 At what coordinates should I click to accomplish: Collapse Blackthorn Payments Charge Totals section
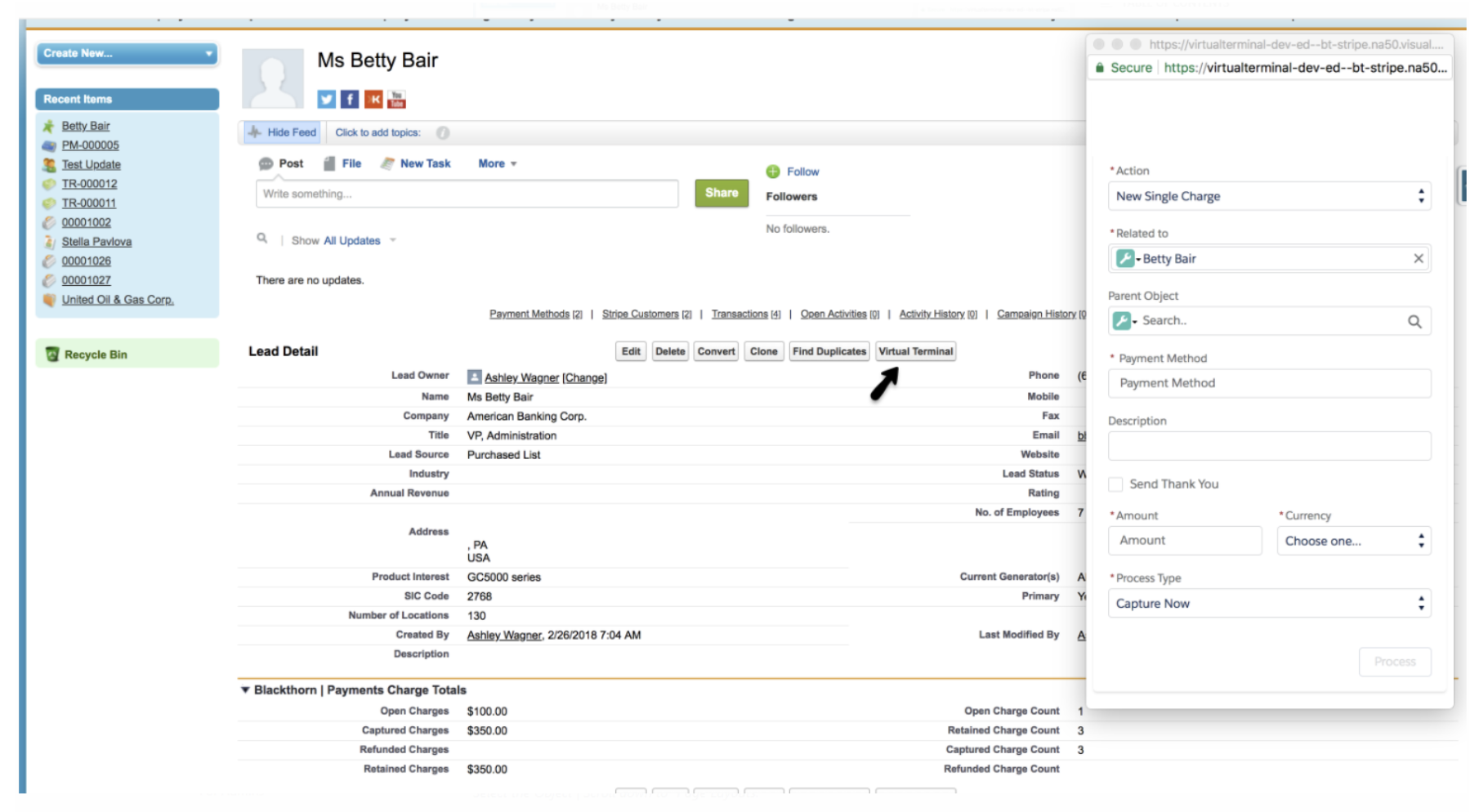(x=245, y=690)
